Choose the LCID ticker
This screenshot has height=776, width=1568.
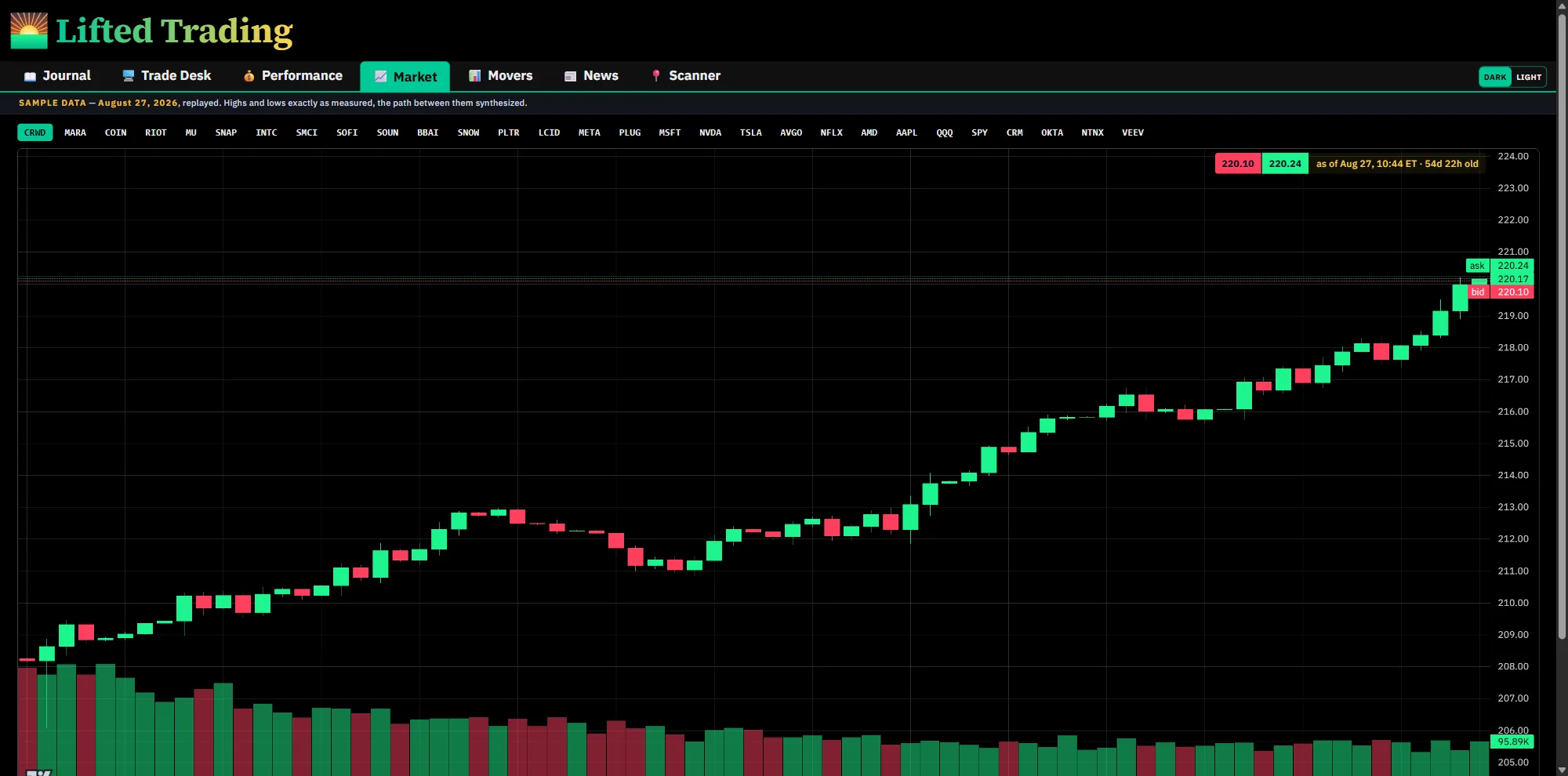pyautogui.click(x=550, y=132)
